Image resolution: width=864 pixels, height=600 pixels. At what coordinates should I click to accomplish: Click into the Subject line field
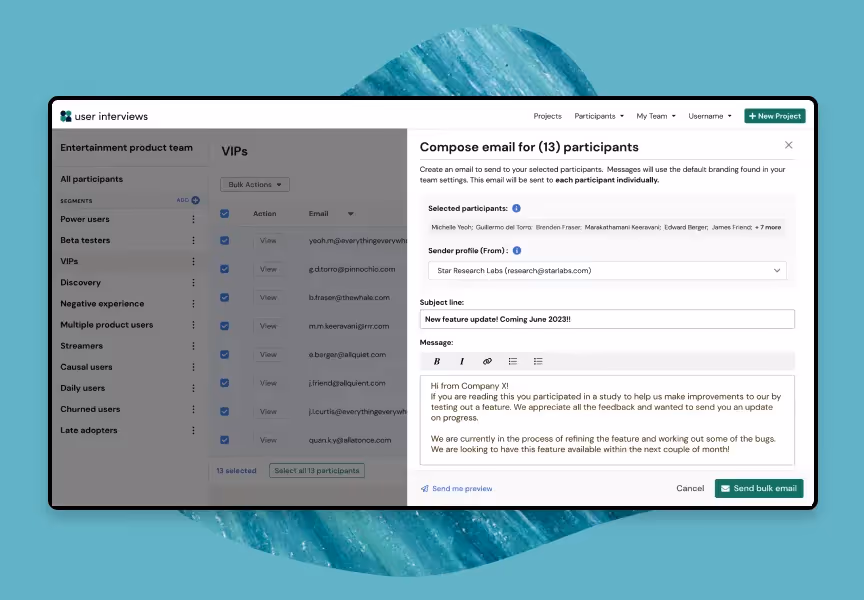pos(607,319)
